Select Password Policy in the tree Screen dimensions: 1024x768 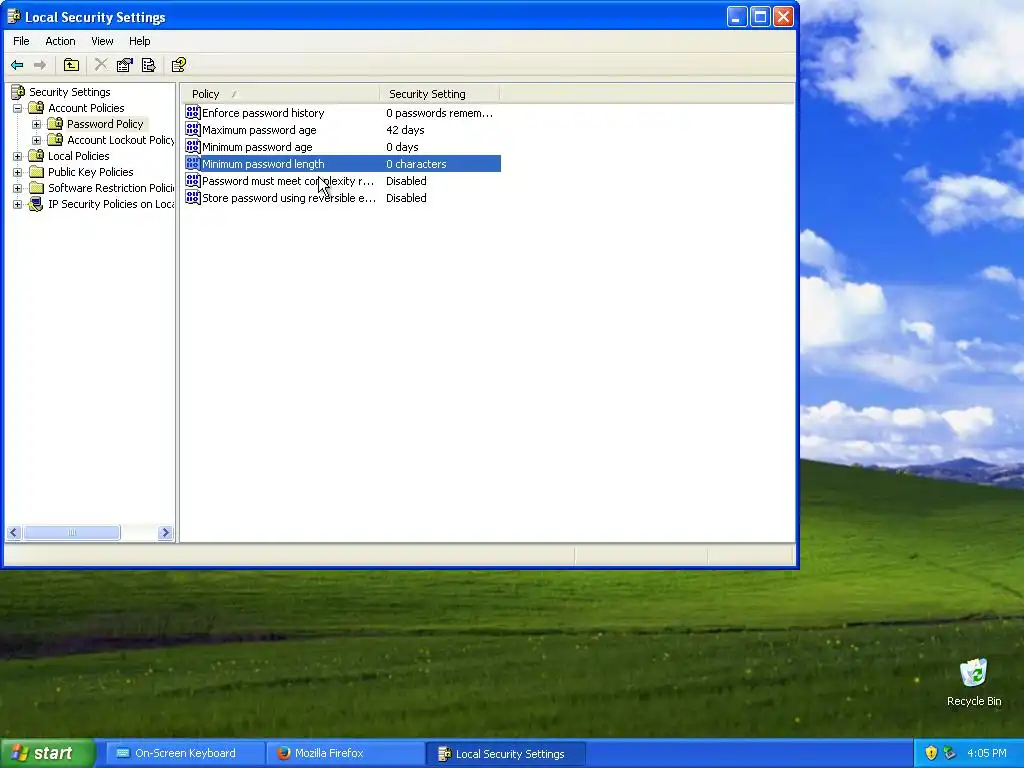(104, 124)
